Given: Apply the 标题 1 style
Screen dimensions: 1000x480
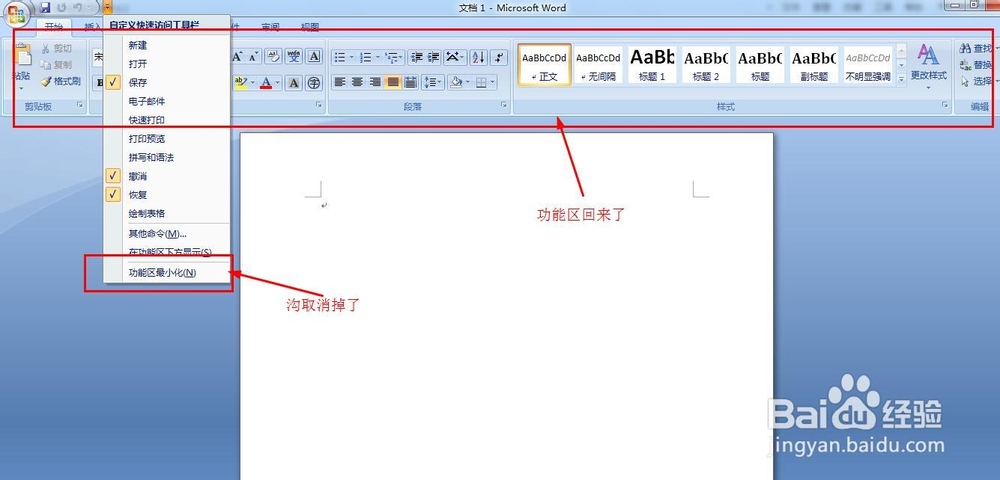Looking at the screenshot, I should [652, 64].
